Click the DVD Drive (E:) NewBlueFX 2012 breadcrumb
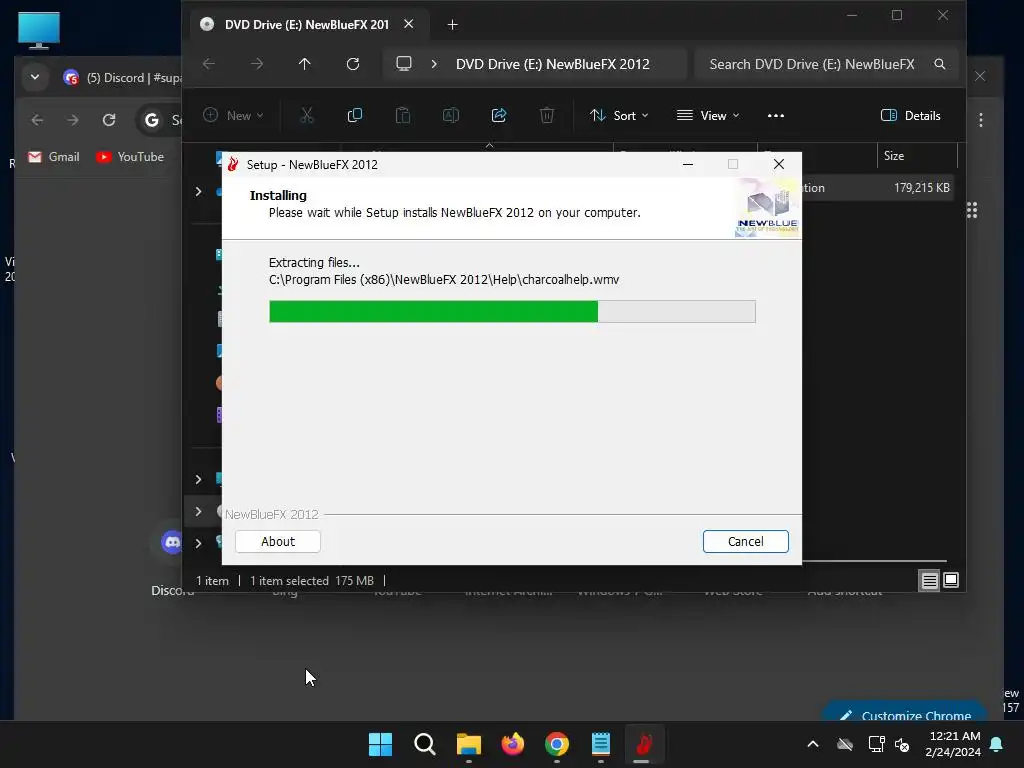 click(552, 64)
